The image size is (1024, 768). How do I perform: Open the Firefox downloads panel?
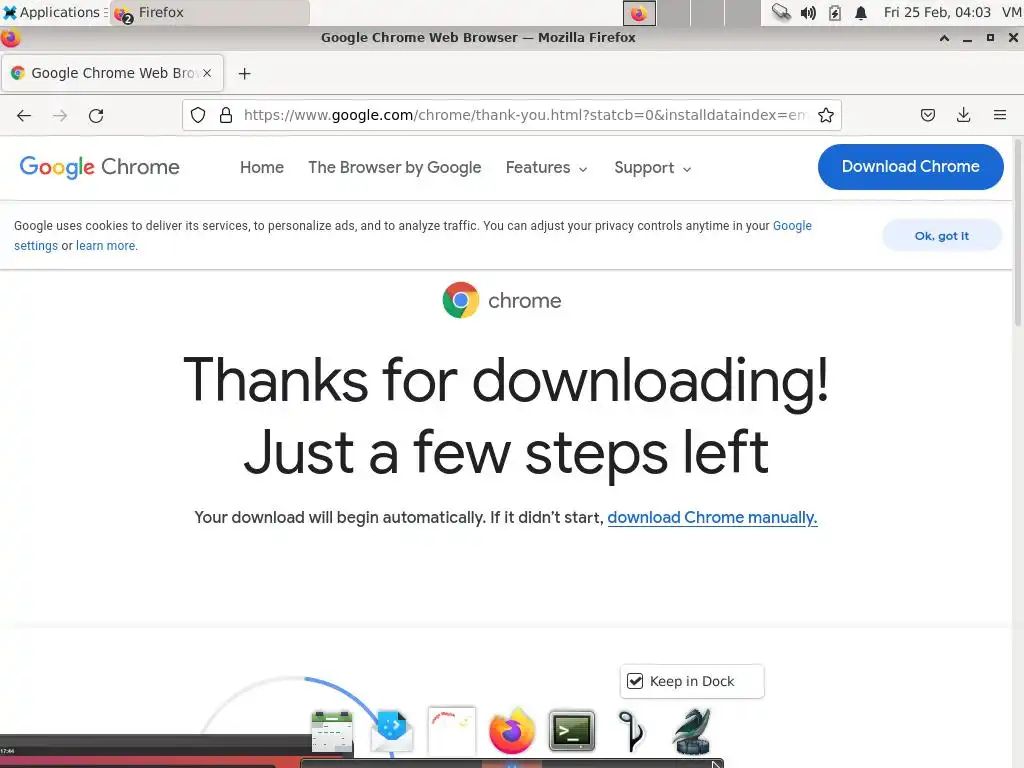pyautogui.click(x=963, y=116)
